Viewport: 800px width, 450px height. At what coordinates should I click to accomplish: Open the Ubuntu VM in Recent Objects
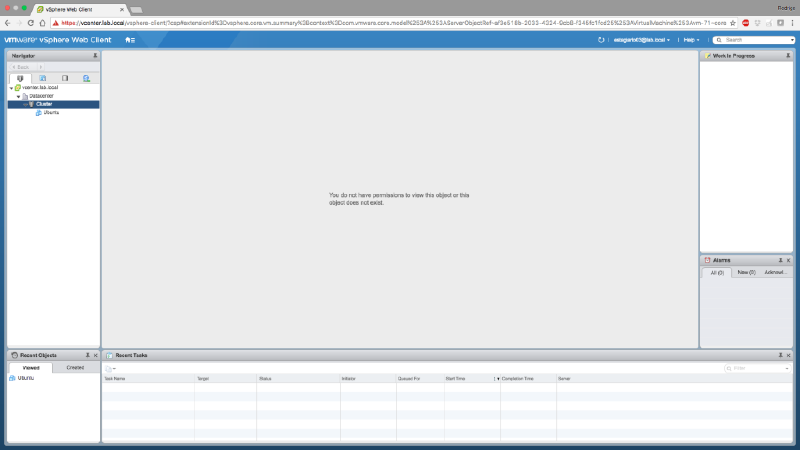coord(26,378)
